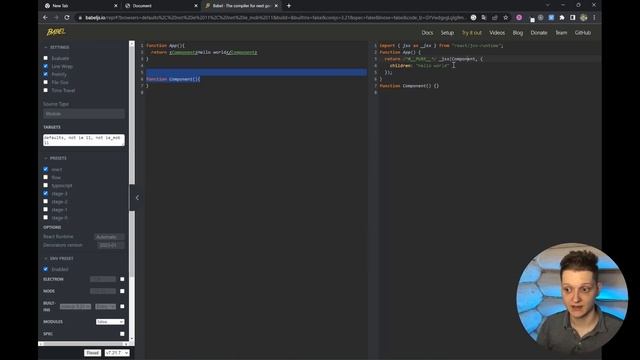Click the translate icon in address bar
The height and width of the screenshot is (360, 640).
484,18
